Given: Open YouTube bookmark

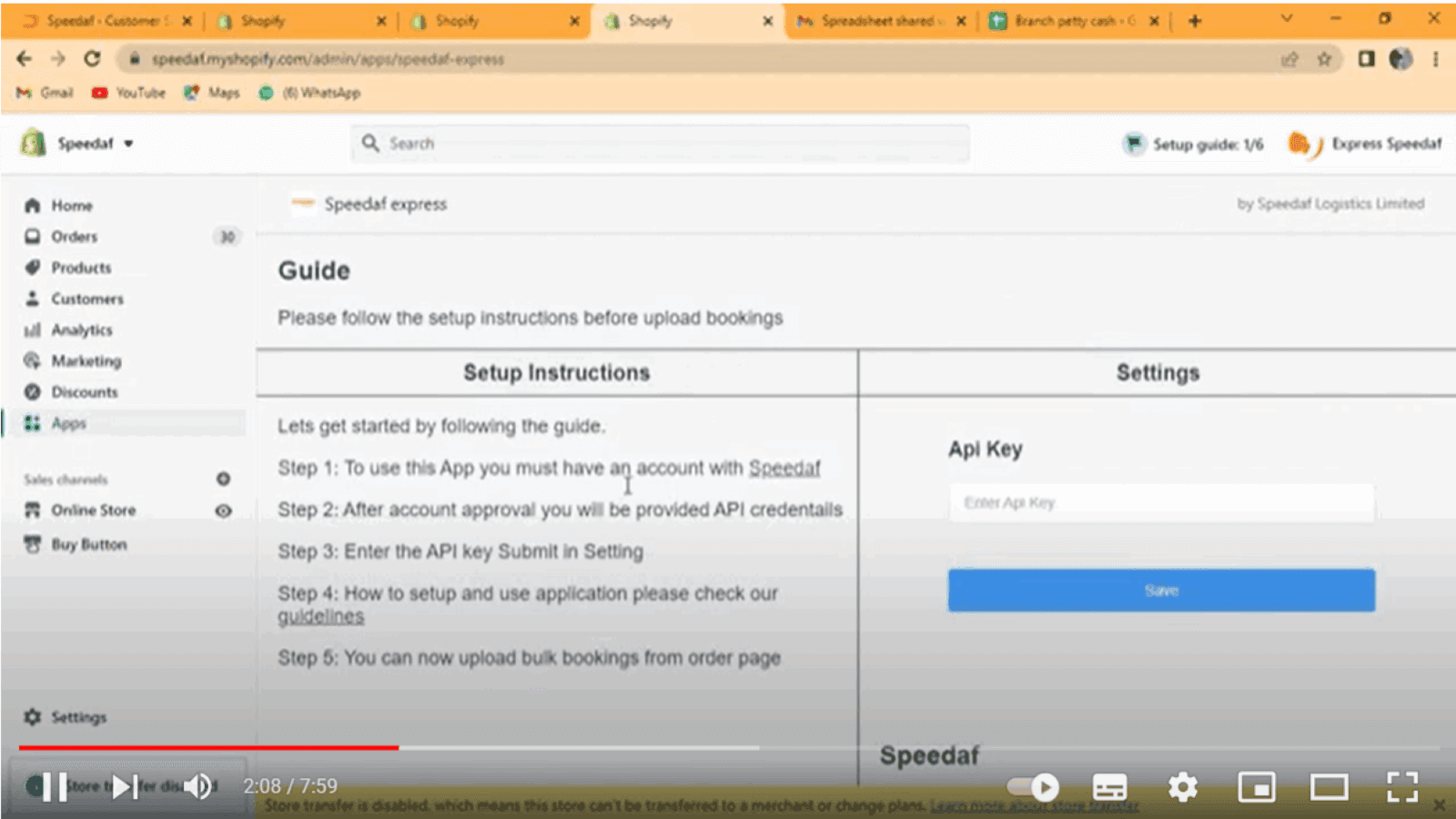Looking at the screenshot, I should point(128,93).
